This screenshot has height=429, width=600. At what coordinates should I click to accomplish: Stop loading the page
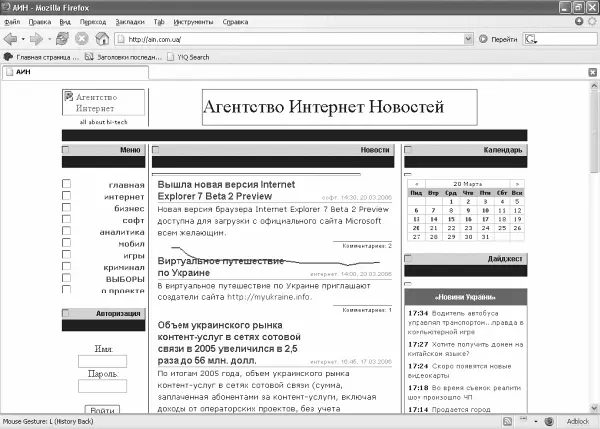(x=82, y=39)
